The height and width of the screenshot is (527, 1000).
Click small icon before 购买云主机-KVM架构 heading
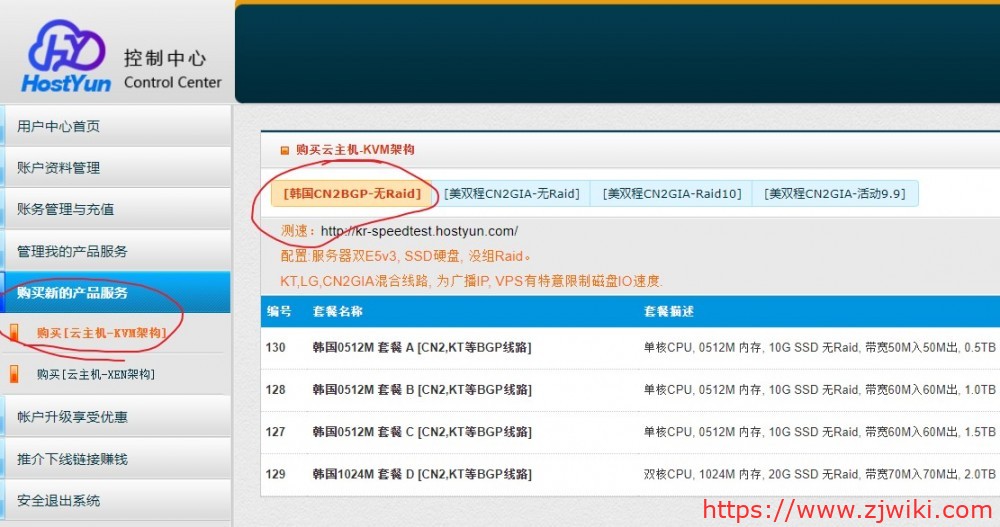tap(285, 150)
